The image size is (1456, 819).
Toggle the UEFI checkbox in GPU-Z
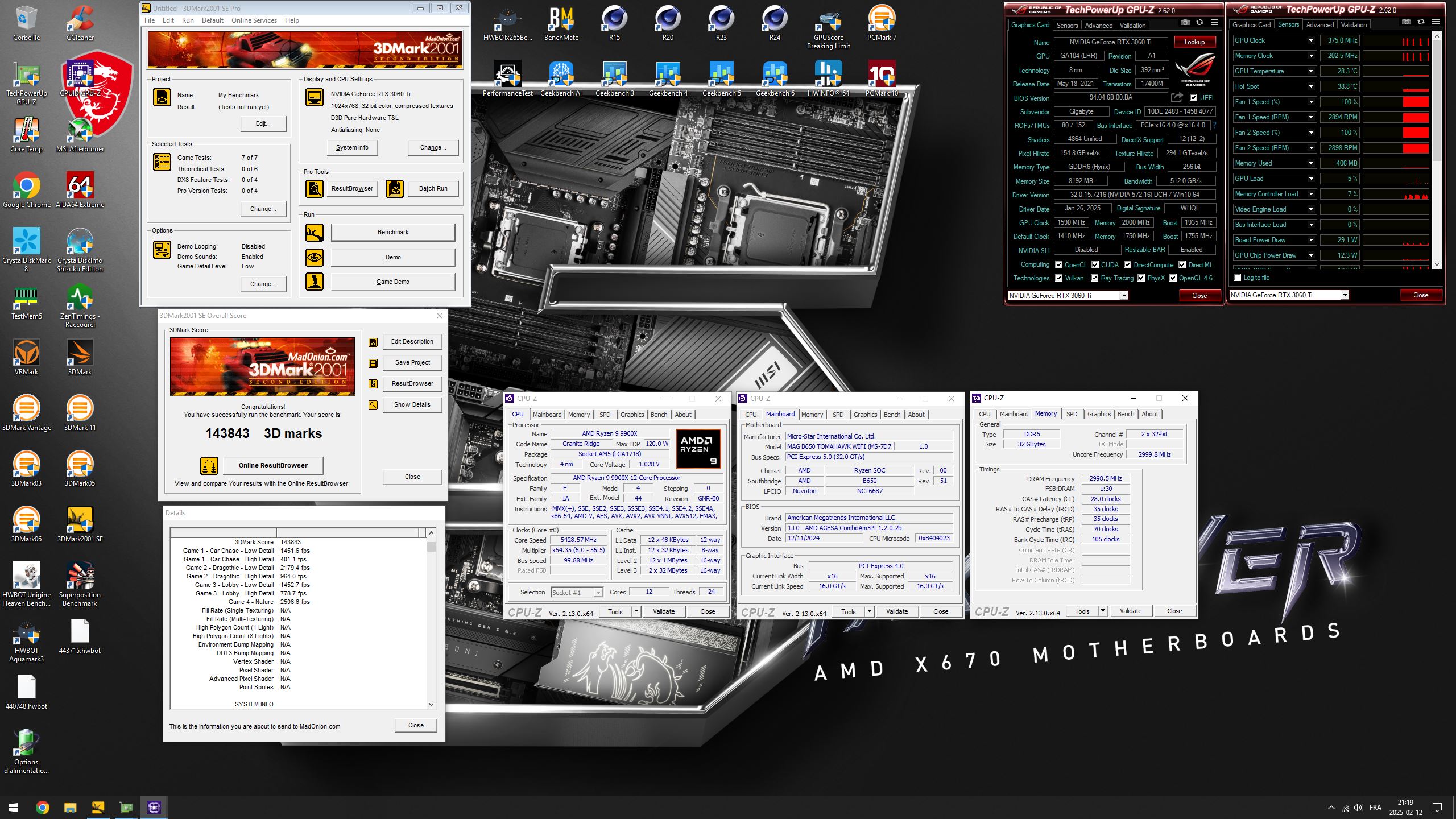[x=1193, y=98]
